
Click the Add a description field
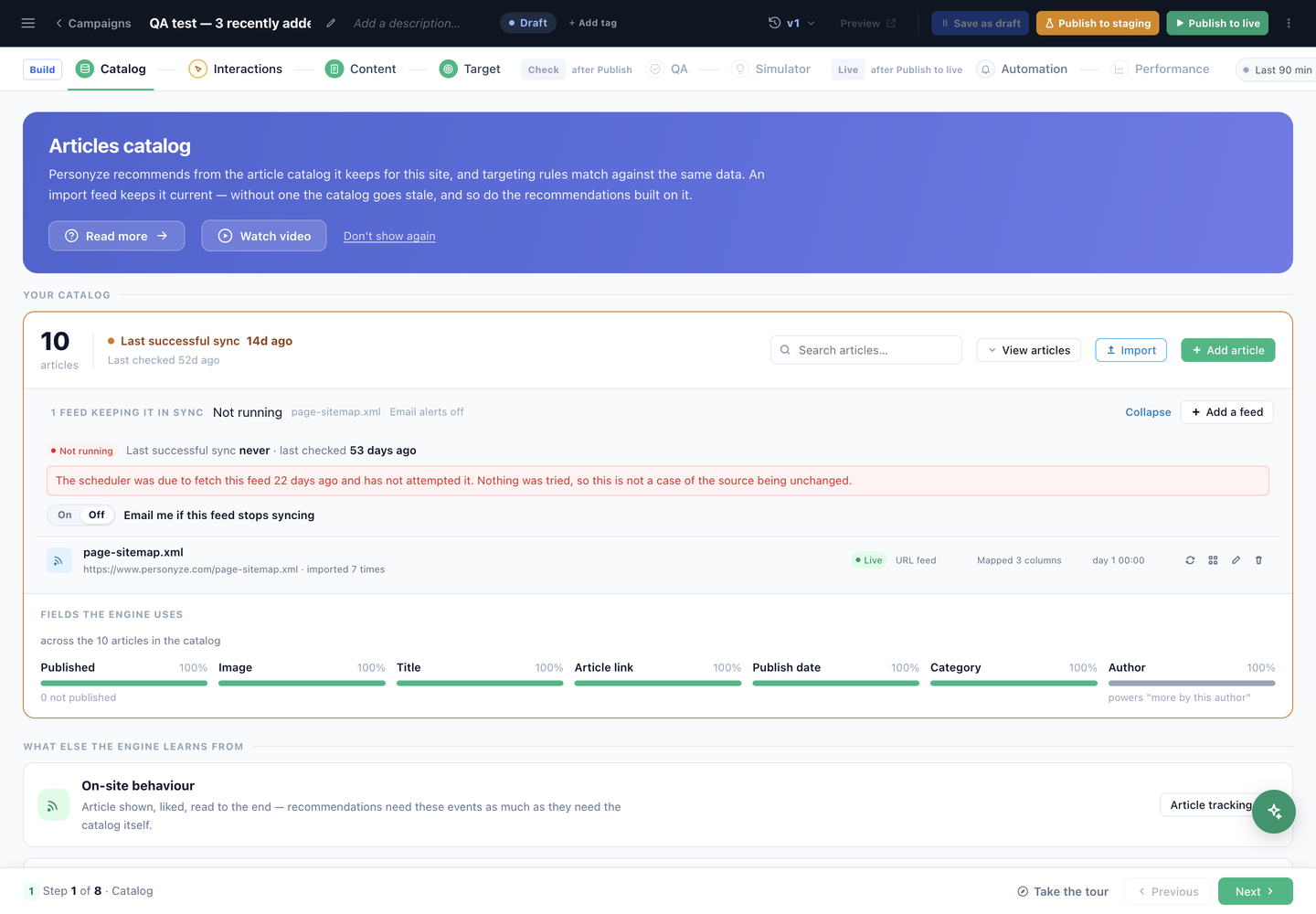pos(407,23)
